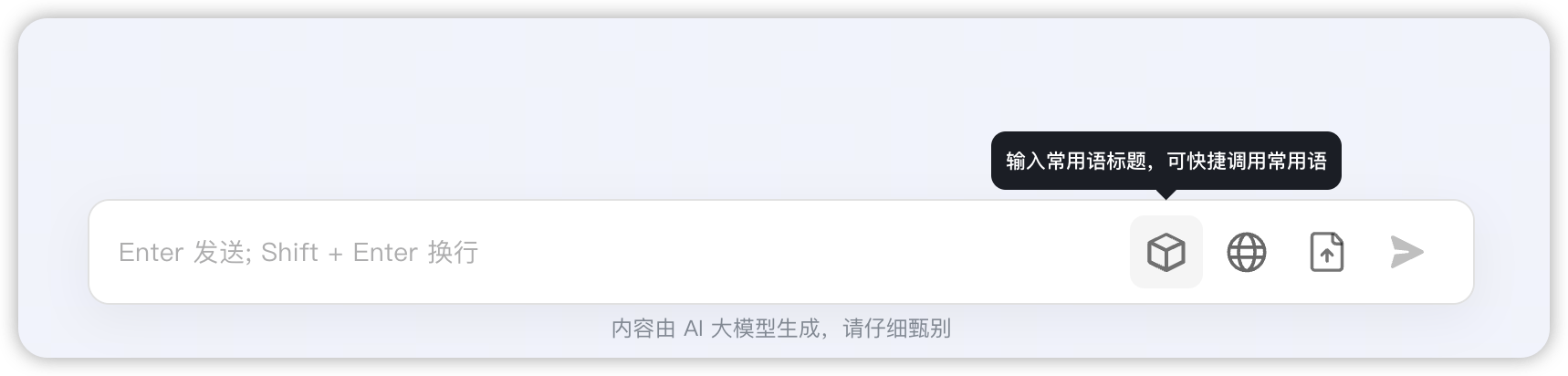Enable internet search via globe button
Image resolution: width=1568 pixels, height=376 pixels.
pos(1246,252)
